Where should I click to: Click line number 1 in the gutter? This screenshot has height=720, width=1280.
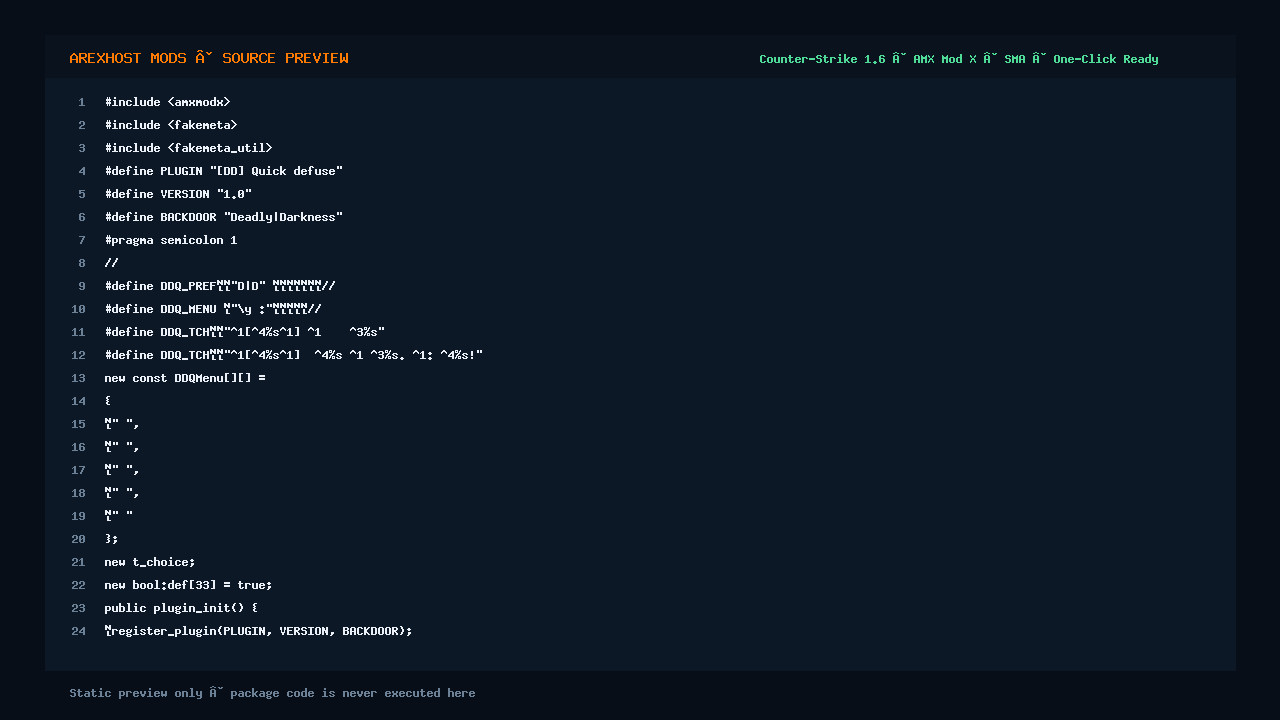[82, 102]
